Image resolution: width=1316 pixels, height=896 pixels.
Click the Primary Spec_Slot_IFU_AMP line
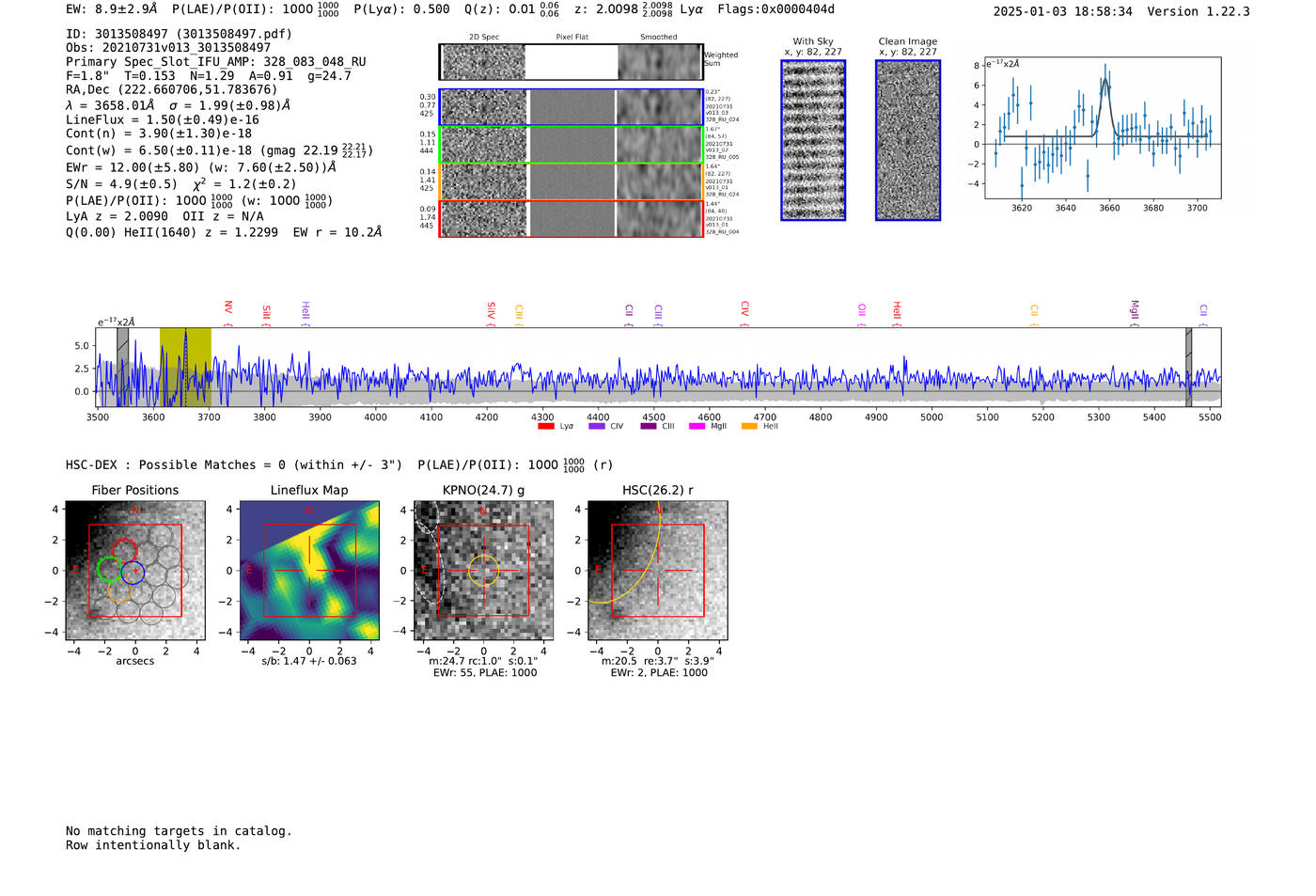(216, 62)
